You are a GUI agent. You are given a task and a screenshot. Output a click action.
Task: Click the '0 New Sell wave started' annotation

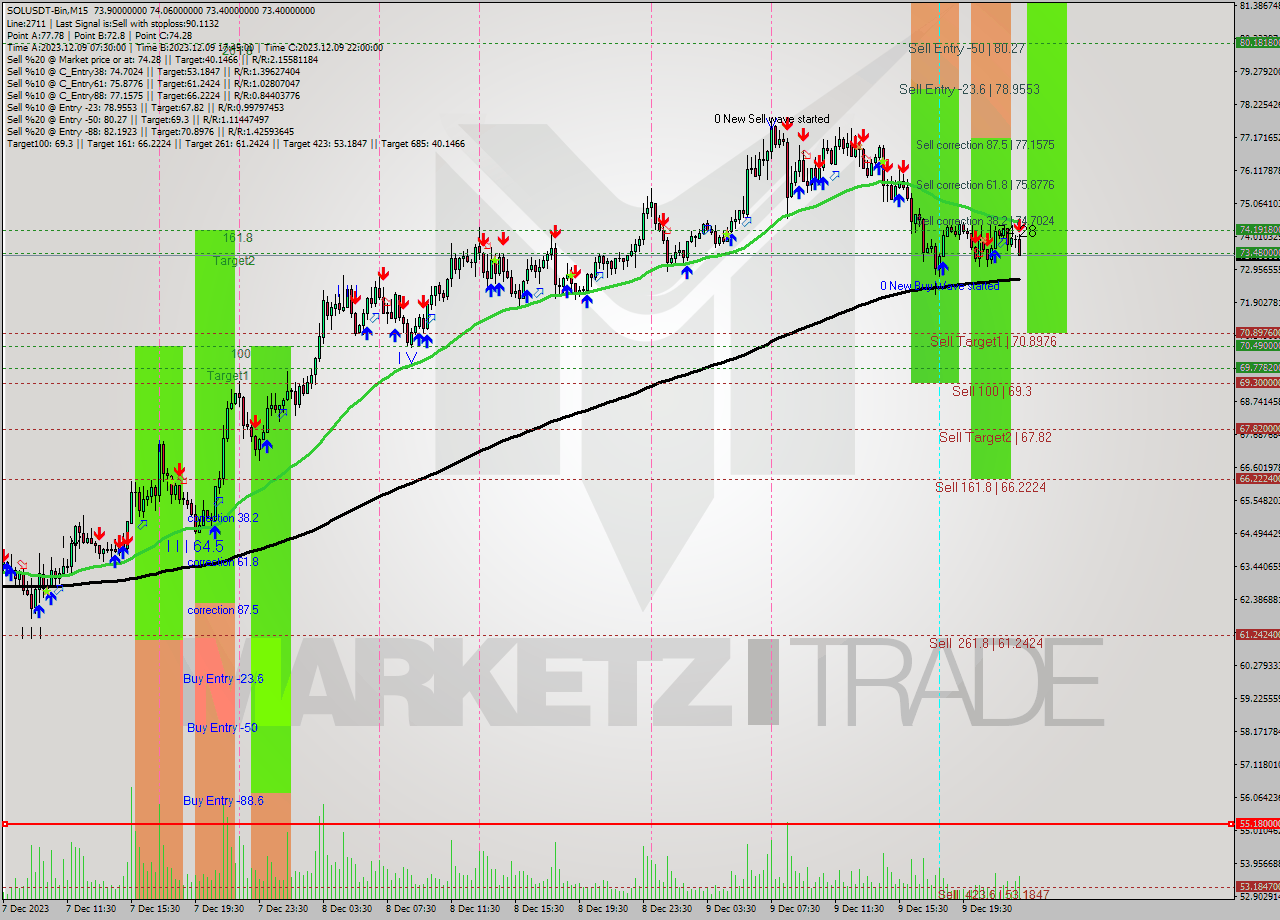point(771,119)
